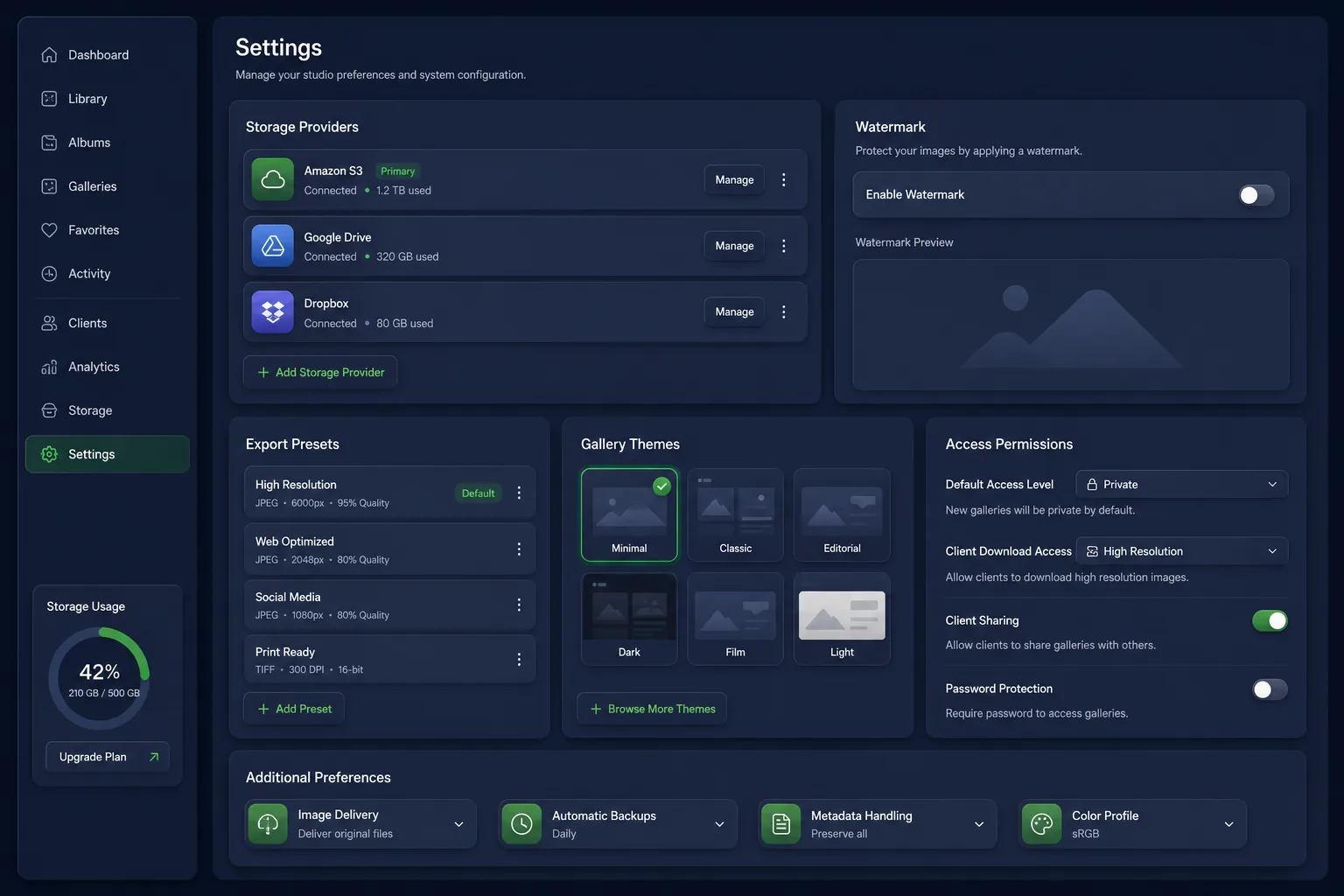Open more options for Dropbox

pyautogui.click(x=784, y=311)
